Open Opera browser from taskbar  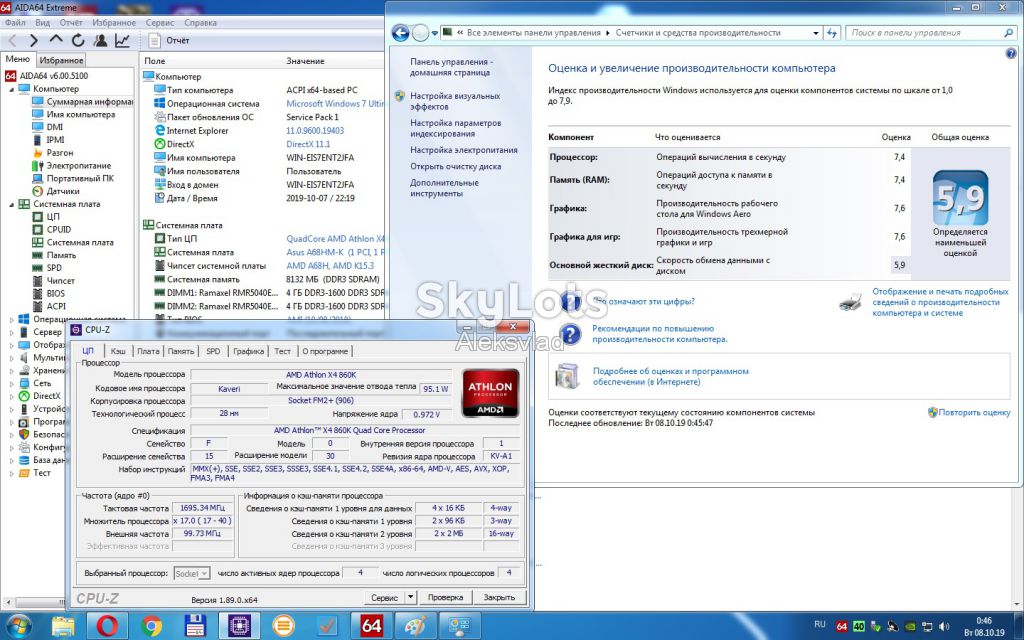click(107, 626)
